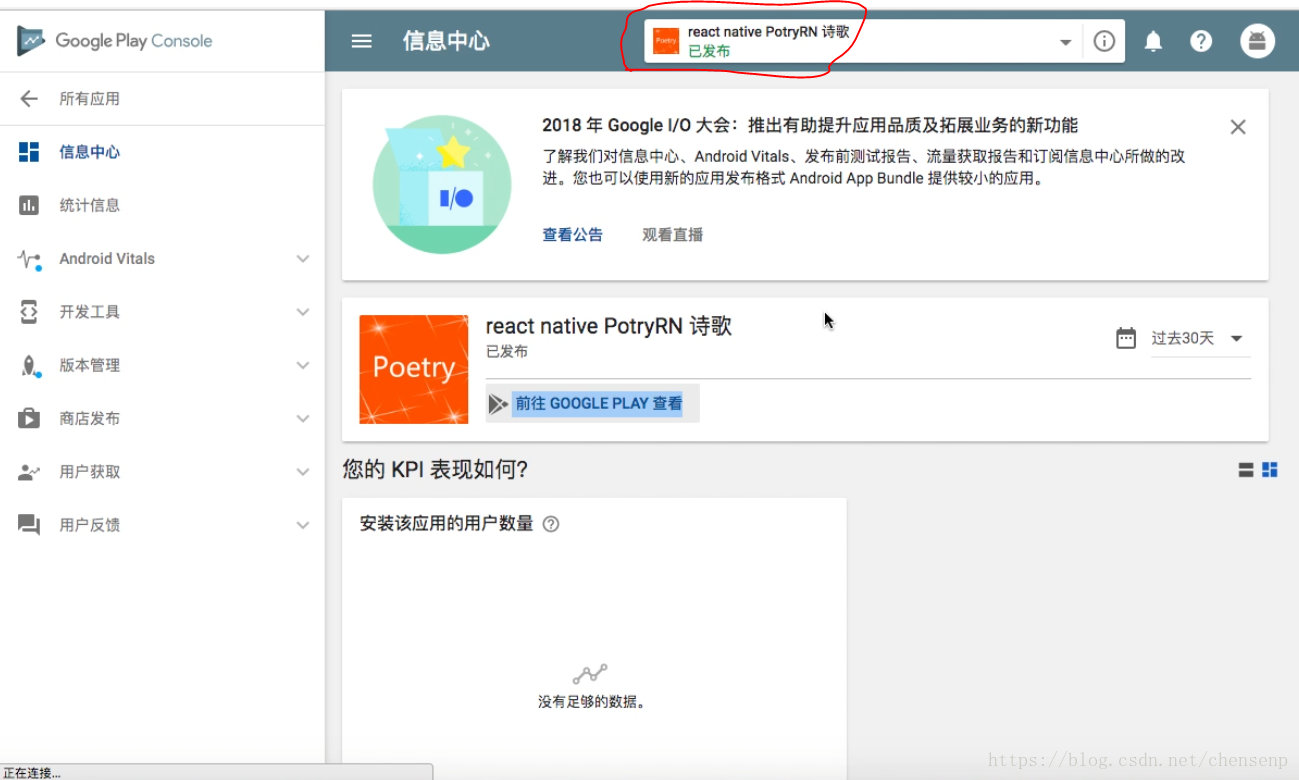
Task: Click the back arrow beside 所有应用
Action: click(x=29, y=98)
